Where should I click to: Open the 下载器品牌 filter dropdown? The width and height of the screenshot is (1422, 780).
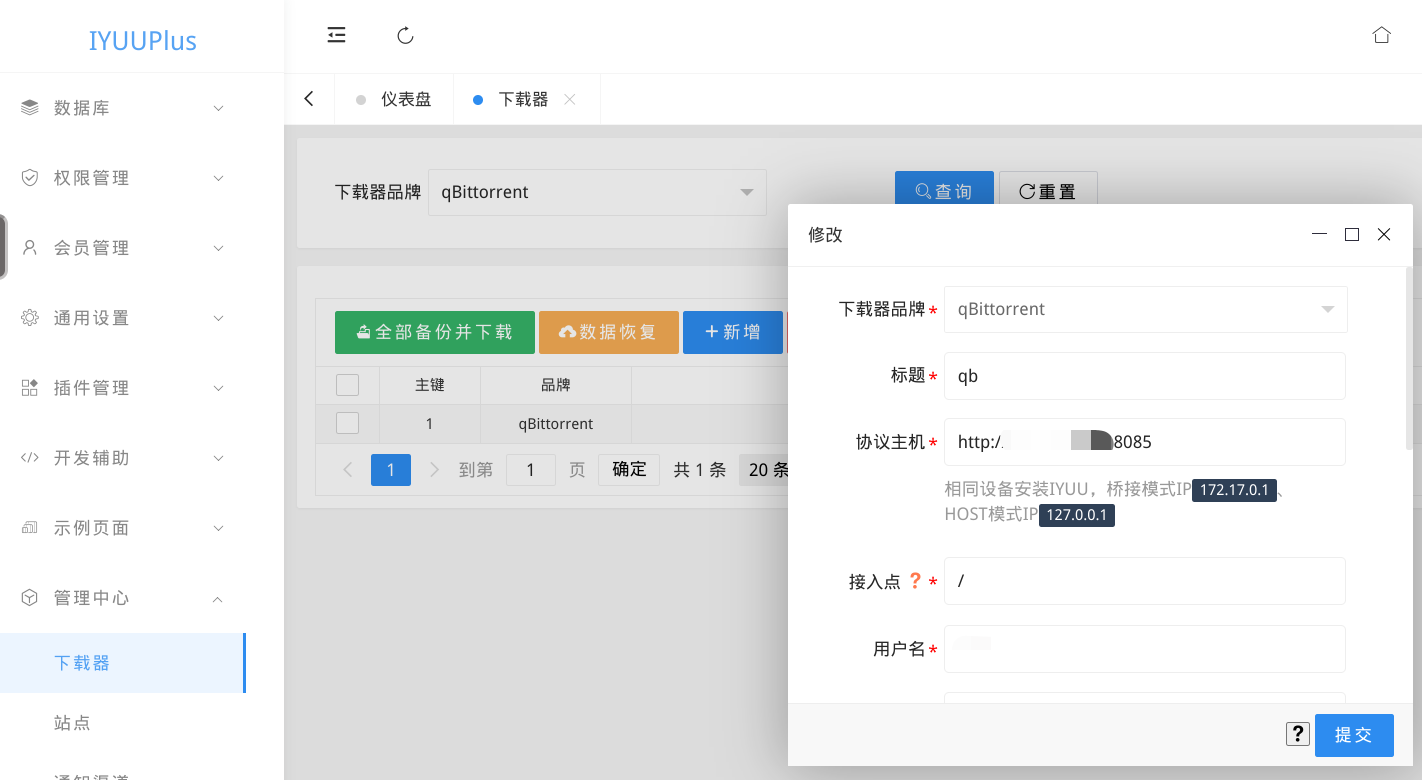point(597,192)
